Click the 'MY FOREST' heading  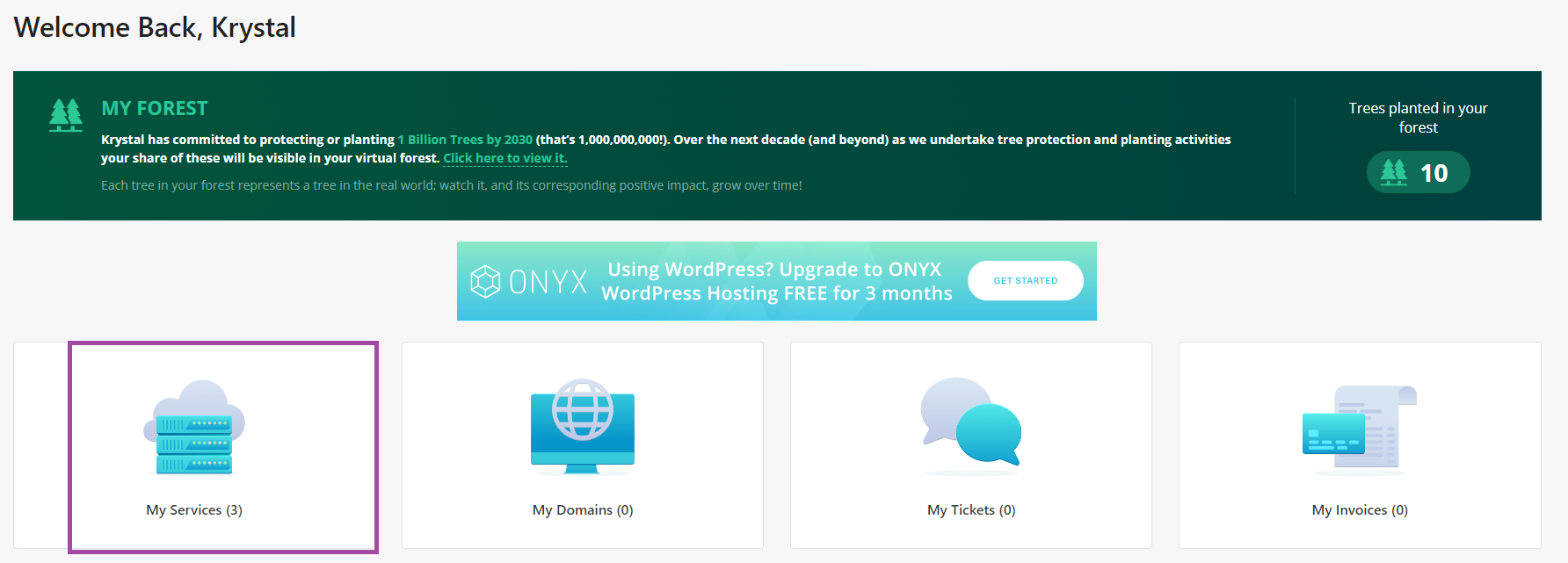155,108
